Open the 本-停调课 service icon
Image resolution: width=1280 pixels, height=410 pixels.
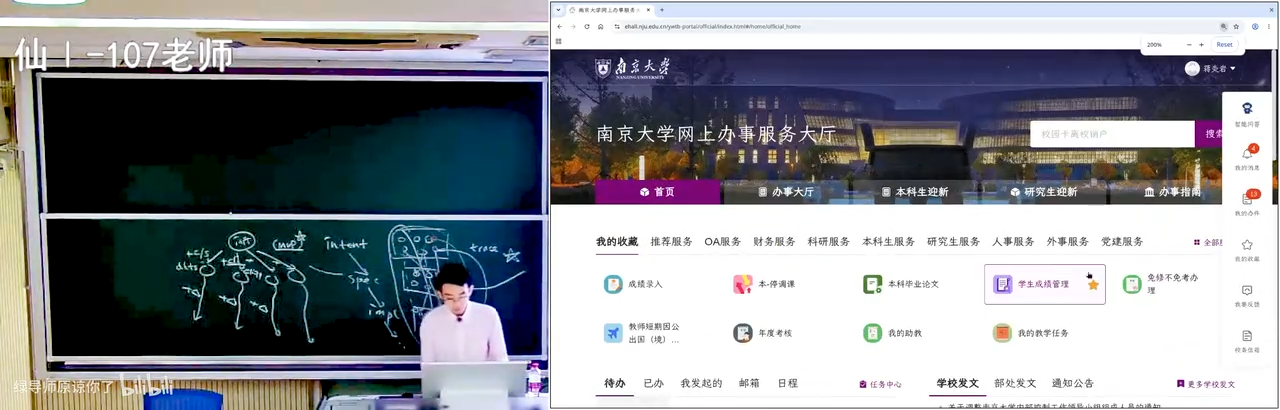click(x=743, y=285)
